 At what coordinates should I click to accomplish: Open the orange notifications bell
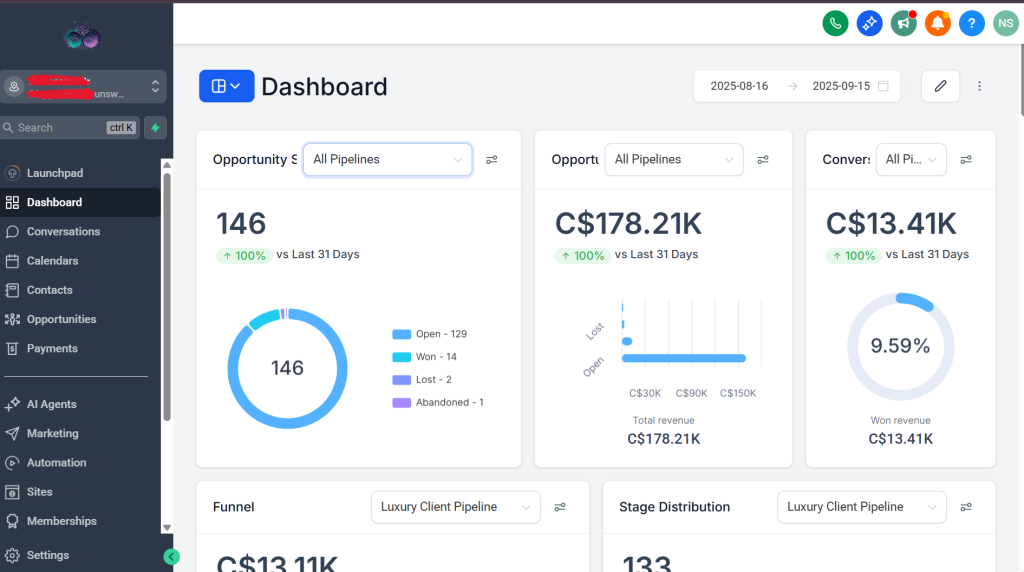coord(938,23)
